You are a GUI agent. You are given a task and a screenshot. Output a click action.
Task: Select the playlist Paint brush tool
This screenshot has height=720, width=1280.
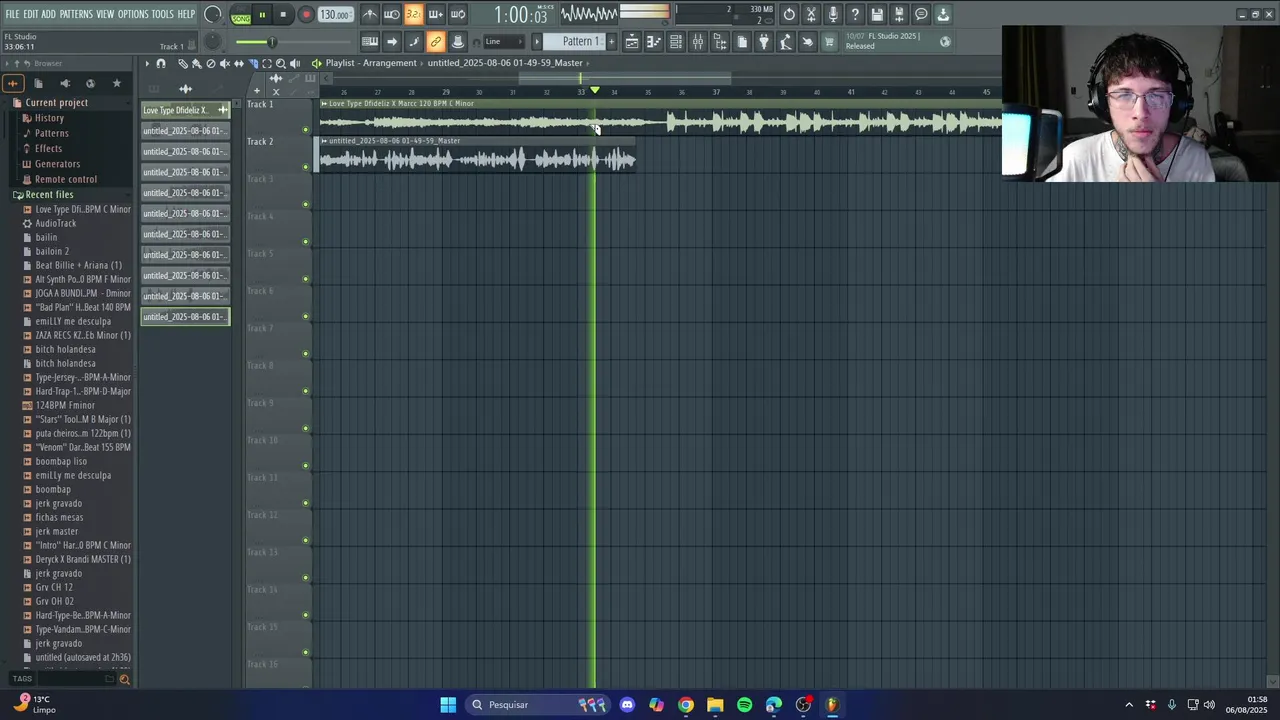click(x=196, y=63)
